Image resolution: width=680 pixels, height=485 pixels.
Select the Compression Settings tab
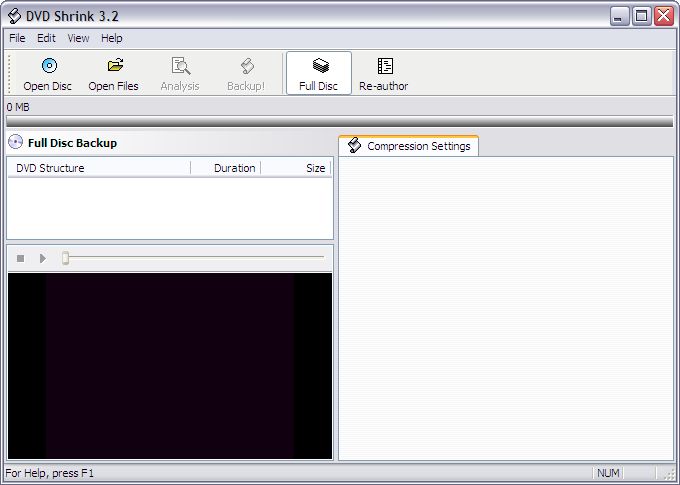point(409,146)
